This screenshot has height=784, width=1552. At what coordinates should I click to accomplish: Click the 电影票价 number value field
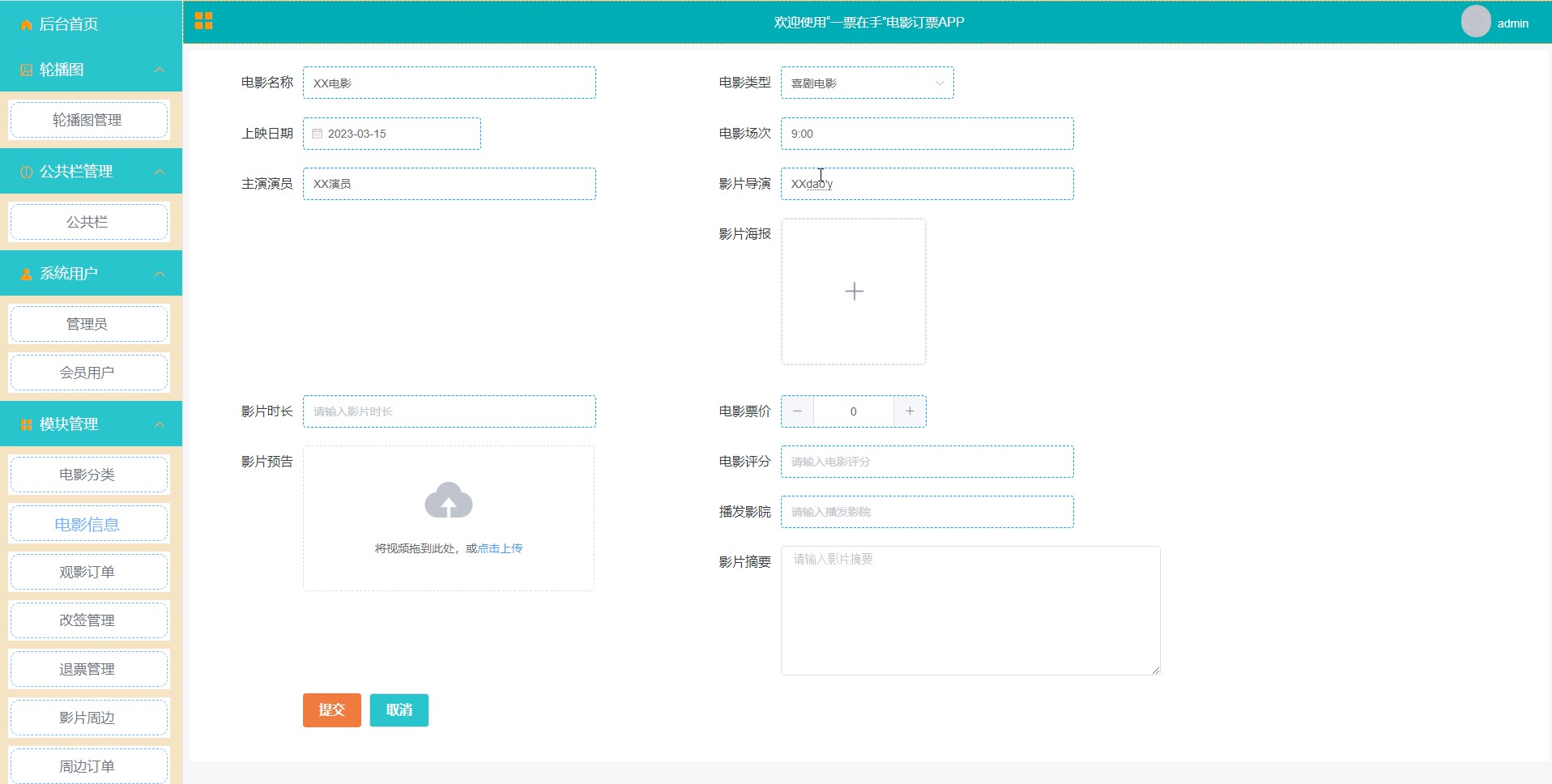tap(854, 411)
